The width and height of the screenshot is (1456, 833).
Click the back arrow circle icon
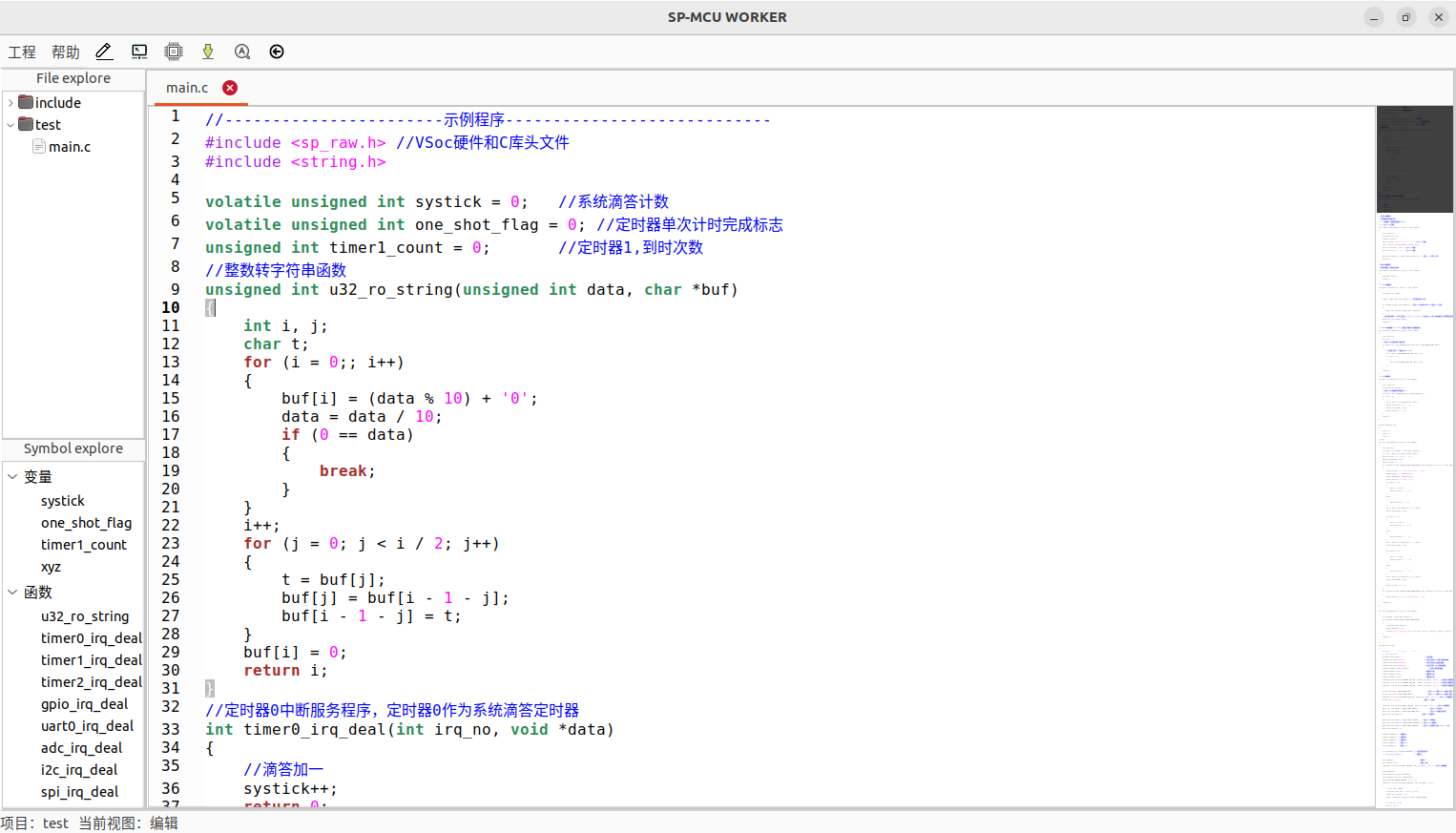tap(277, 52)
